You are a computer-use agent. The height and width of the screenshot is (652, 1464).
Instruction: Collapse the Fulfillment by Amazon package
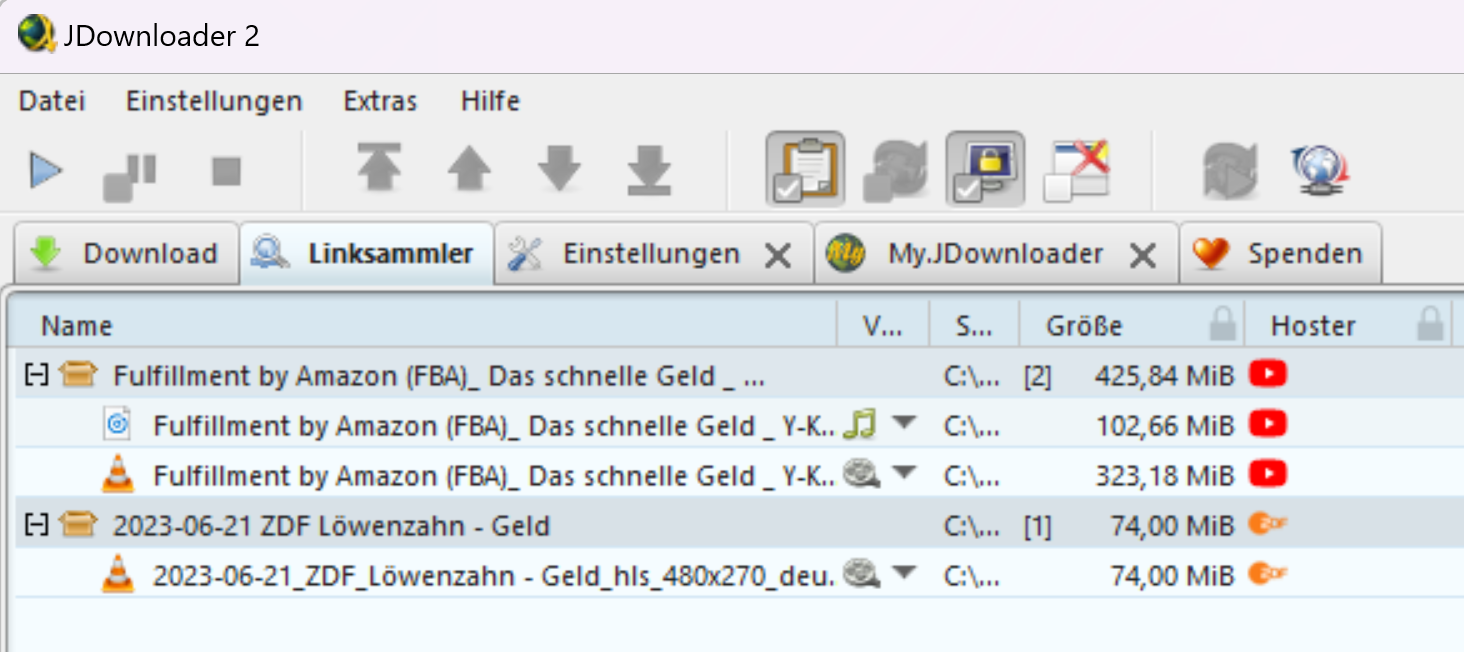tap(36, 375)
